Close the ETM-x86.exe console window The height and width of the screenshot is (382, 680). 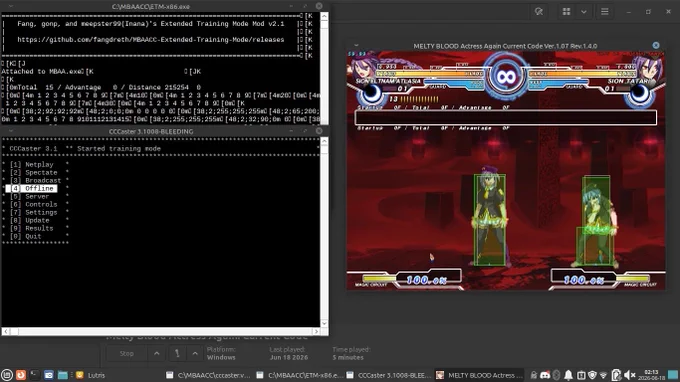319,6
